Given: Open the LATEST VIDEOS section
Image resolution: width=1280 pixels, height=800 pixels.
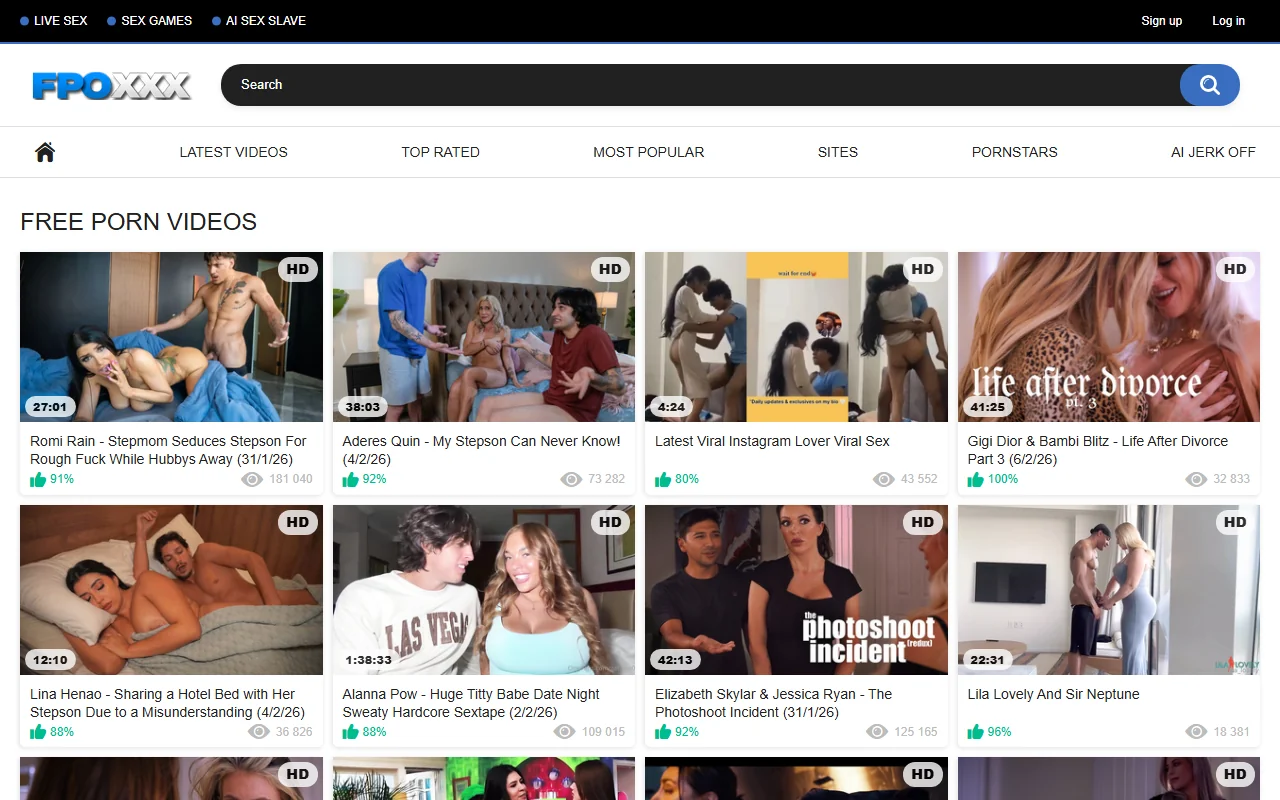Looking at the screenshot, I should coord(233,151).
